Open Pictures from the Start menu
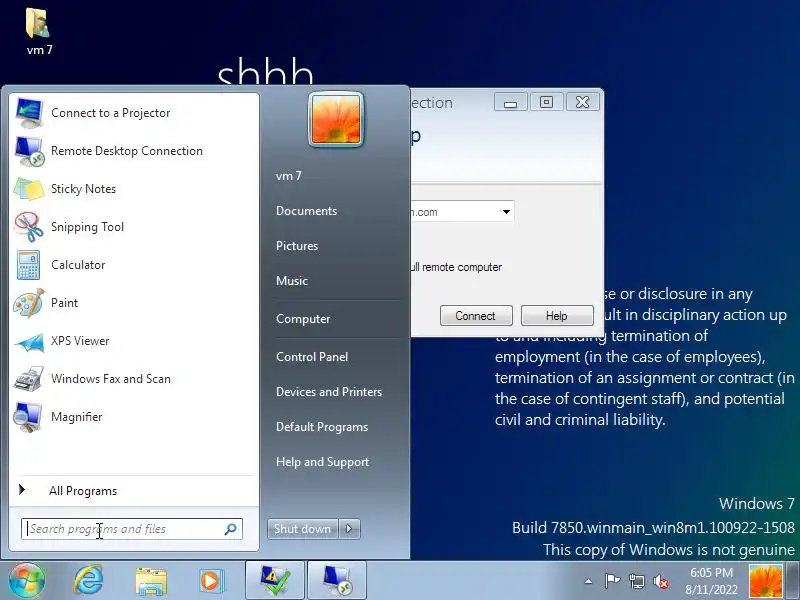Viewport: 800px width, 600px height. pos(297,246)
